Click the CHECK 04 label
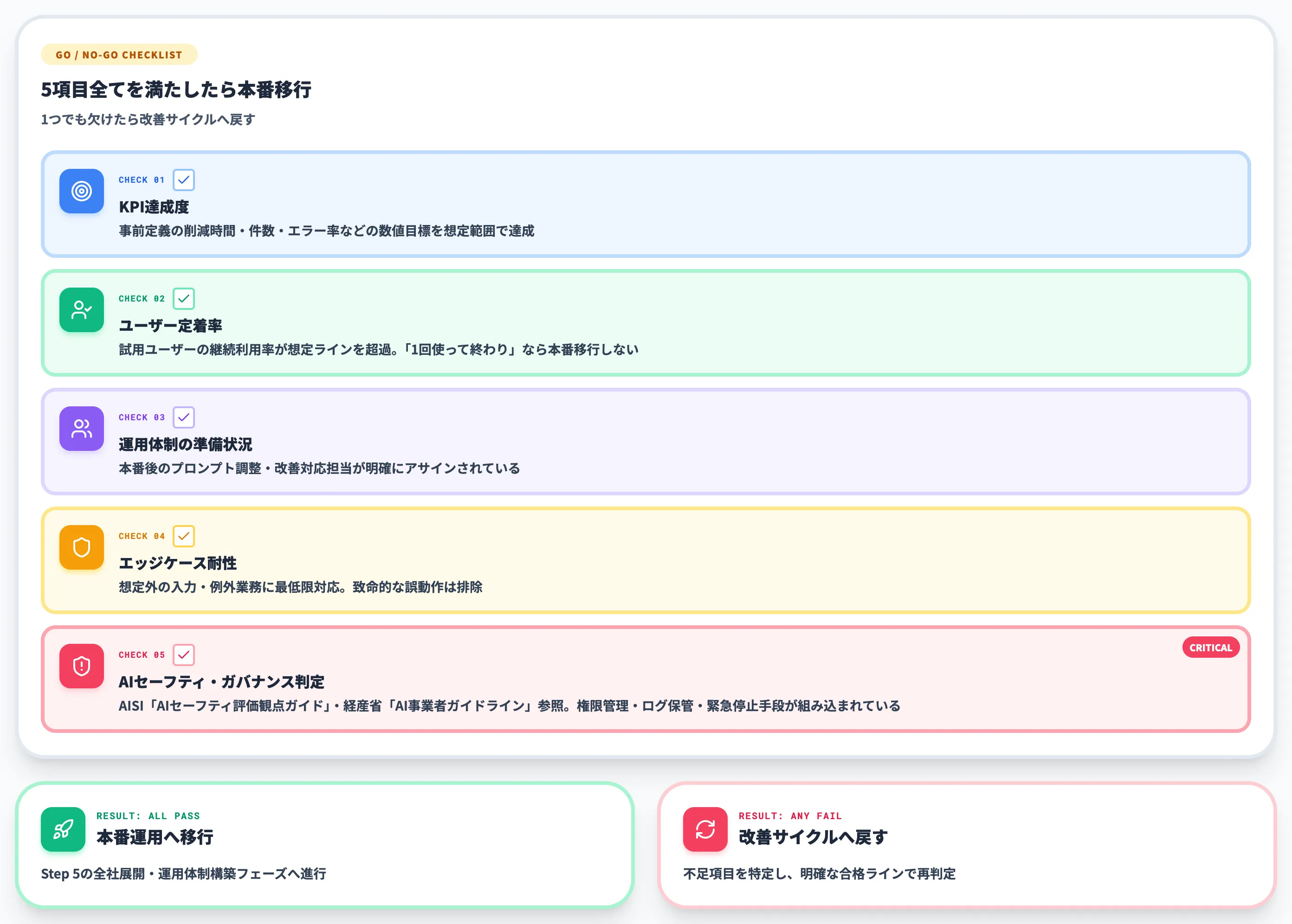Image resolution: width=1292 pixels, height=924 pixels. 142,536
